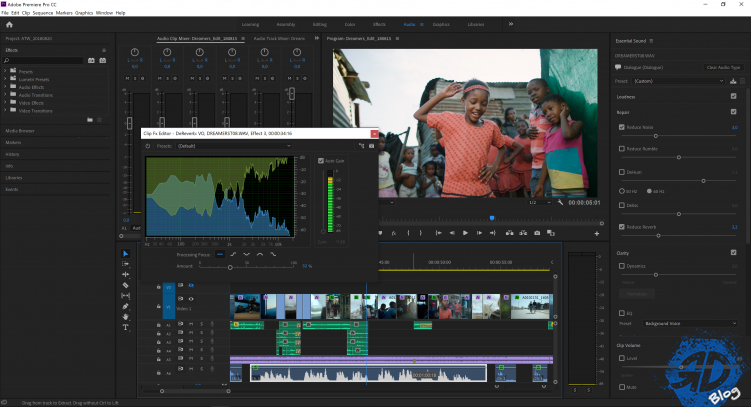Viewport: 751px width, 407px height.
Task: Enable the Reduce Rumble checkbox
Action: [622, 148]
